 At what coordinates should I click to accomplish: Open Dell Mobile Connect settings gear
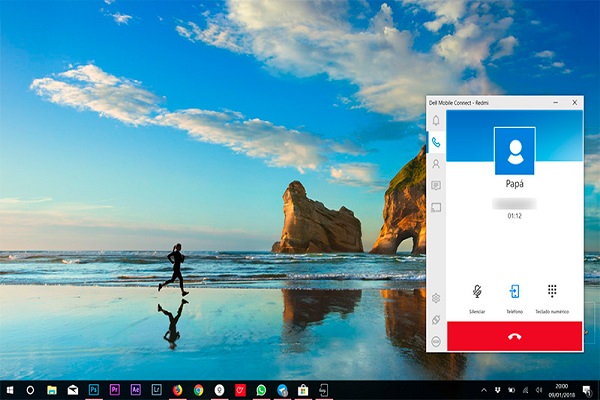click(436, 298)
